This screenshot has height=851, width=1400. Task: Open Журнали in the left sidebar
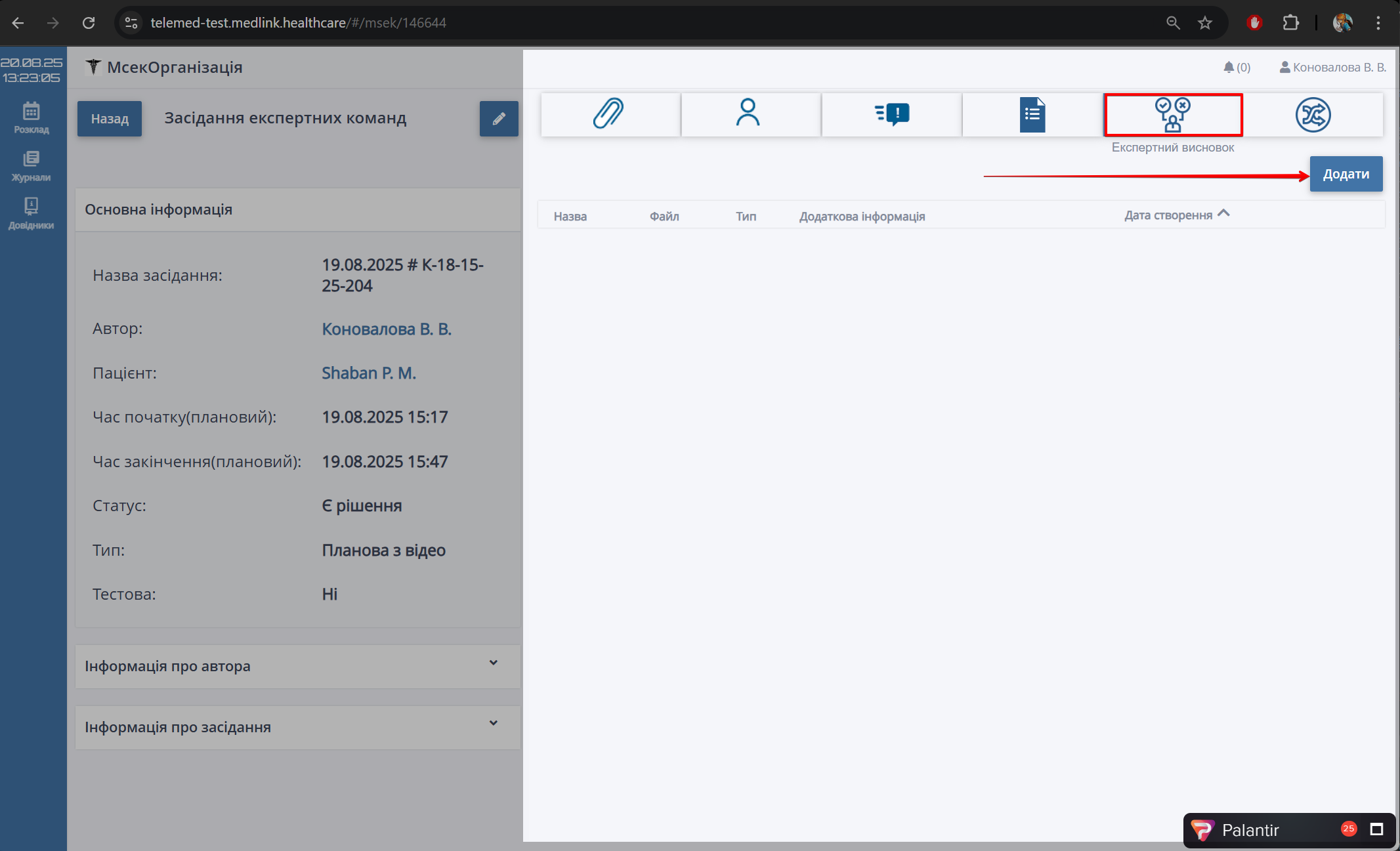(32, 166)
